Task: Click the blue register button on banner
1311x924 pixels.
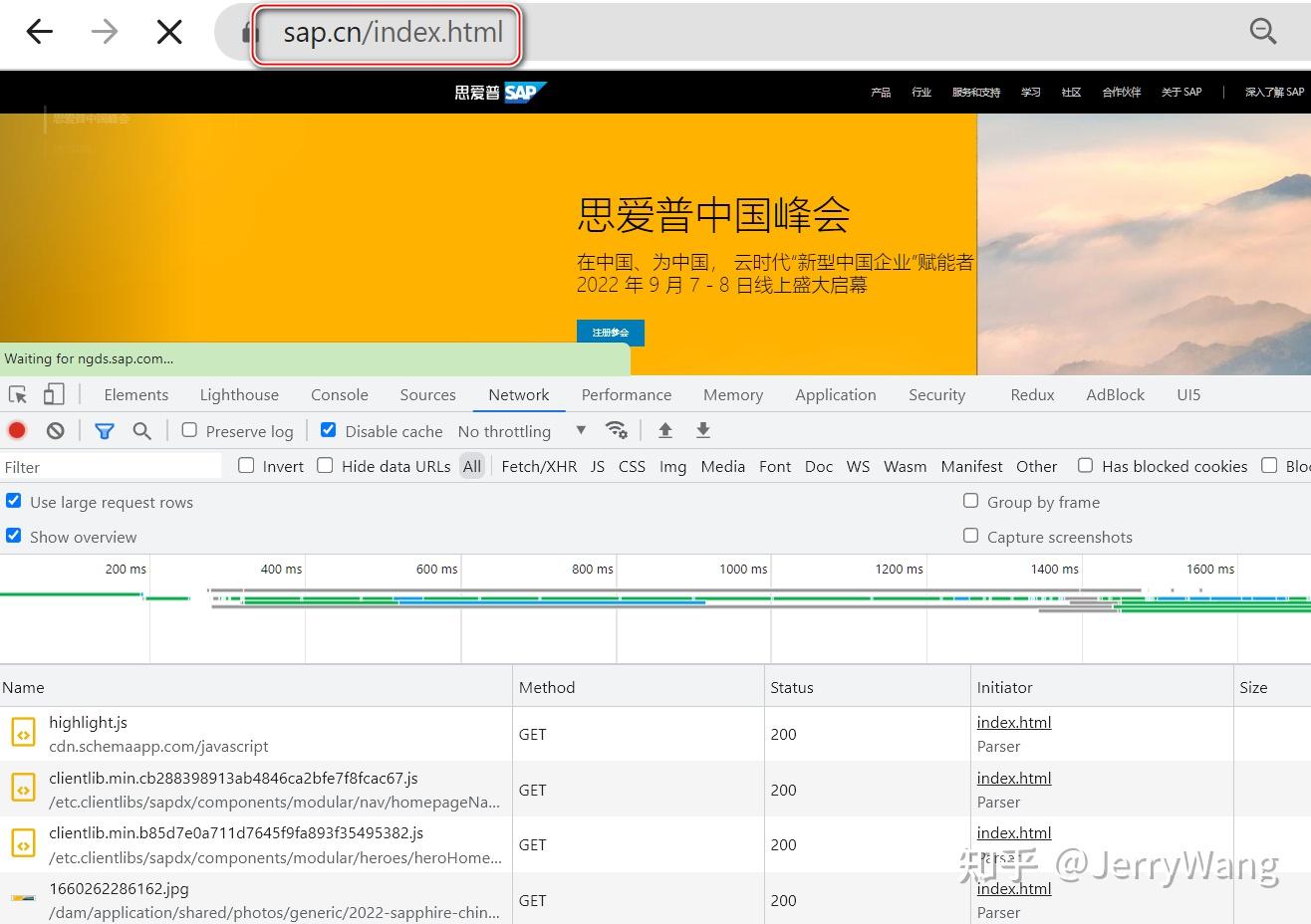Action: (x=611, y=333)
